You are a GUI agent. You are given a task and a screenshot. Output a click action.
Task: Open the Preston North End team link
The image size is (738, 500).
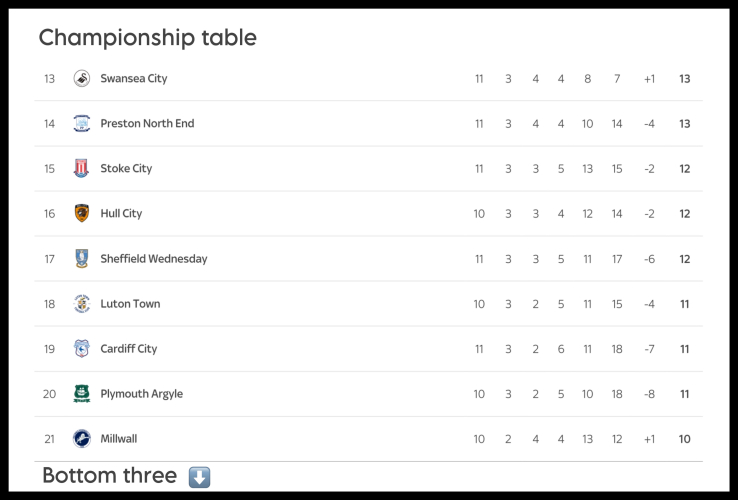pyautogui.click(x=147, y=124)
